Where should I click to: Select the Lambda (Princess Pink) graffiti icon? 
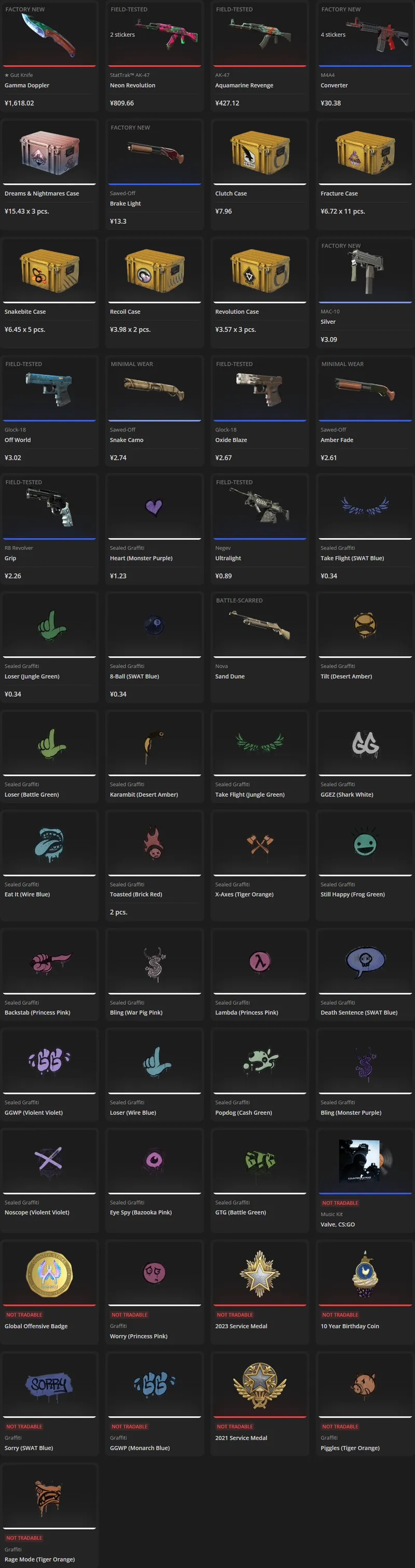(x=260, y=962)
